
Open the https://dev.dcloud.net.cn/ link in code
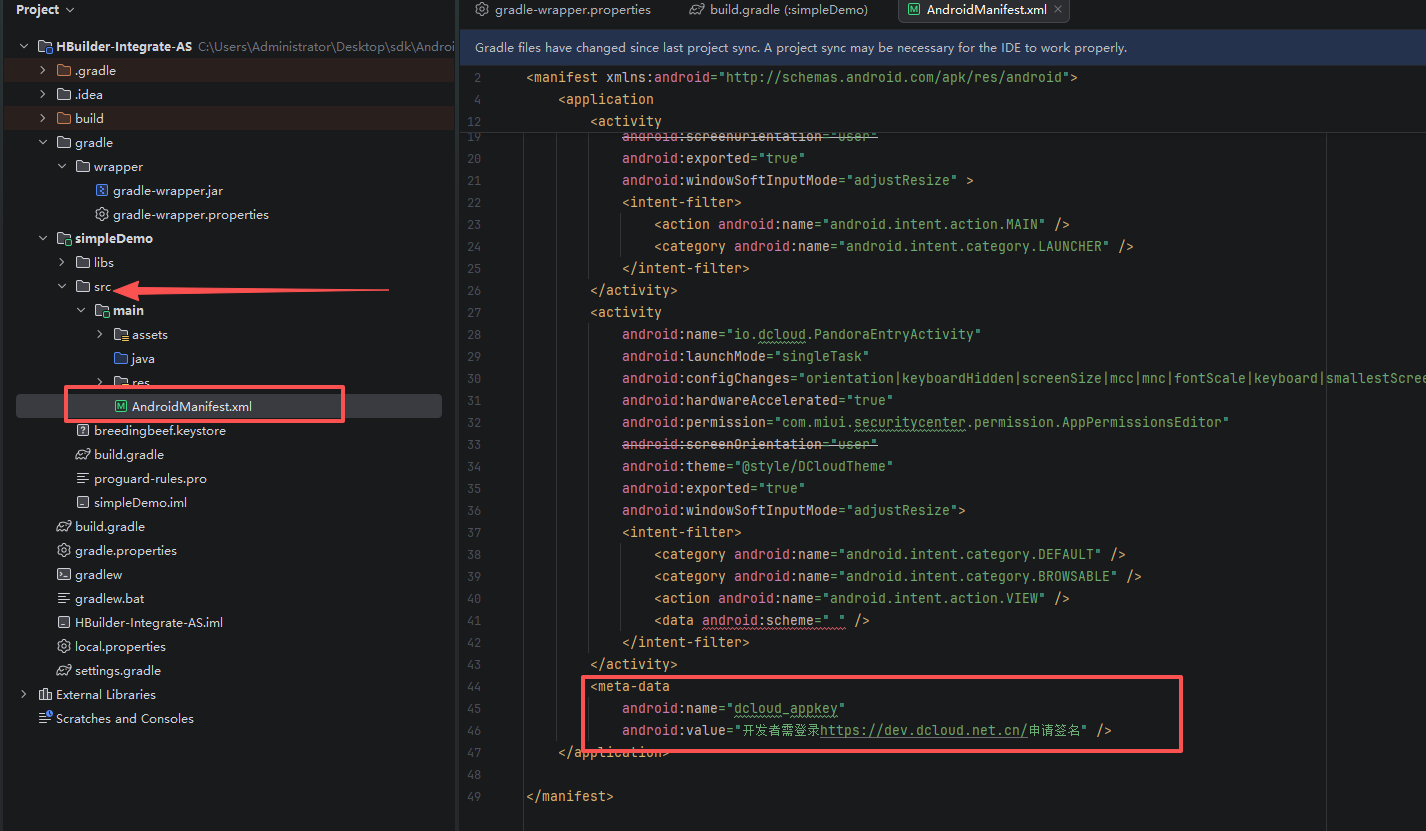923,731
